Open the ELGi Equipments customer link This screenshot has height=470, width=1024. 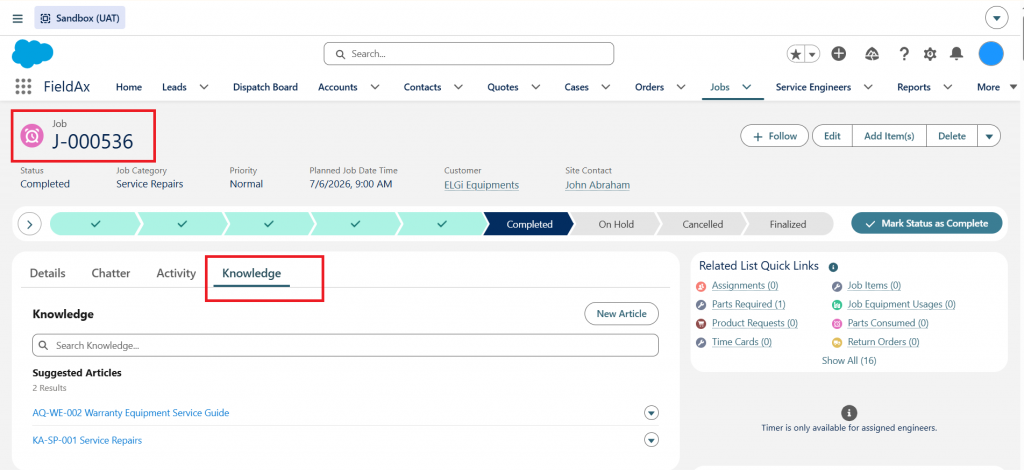pos(481,185)
